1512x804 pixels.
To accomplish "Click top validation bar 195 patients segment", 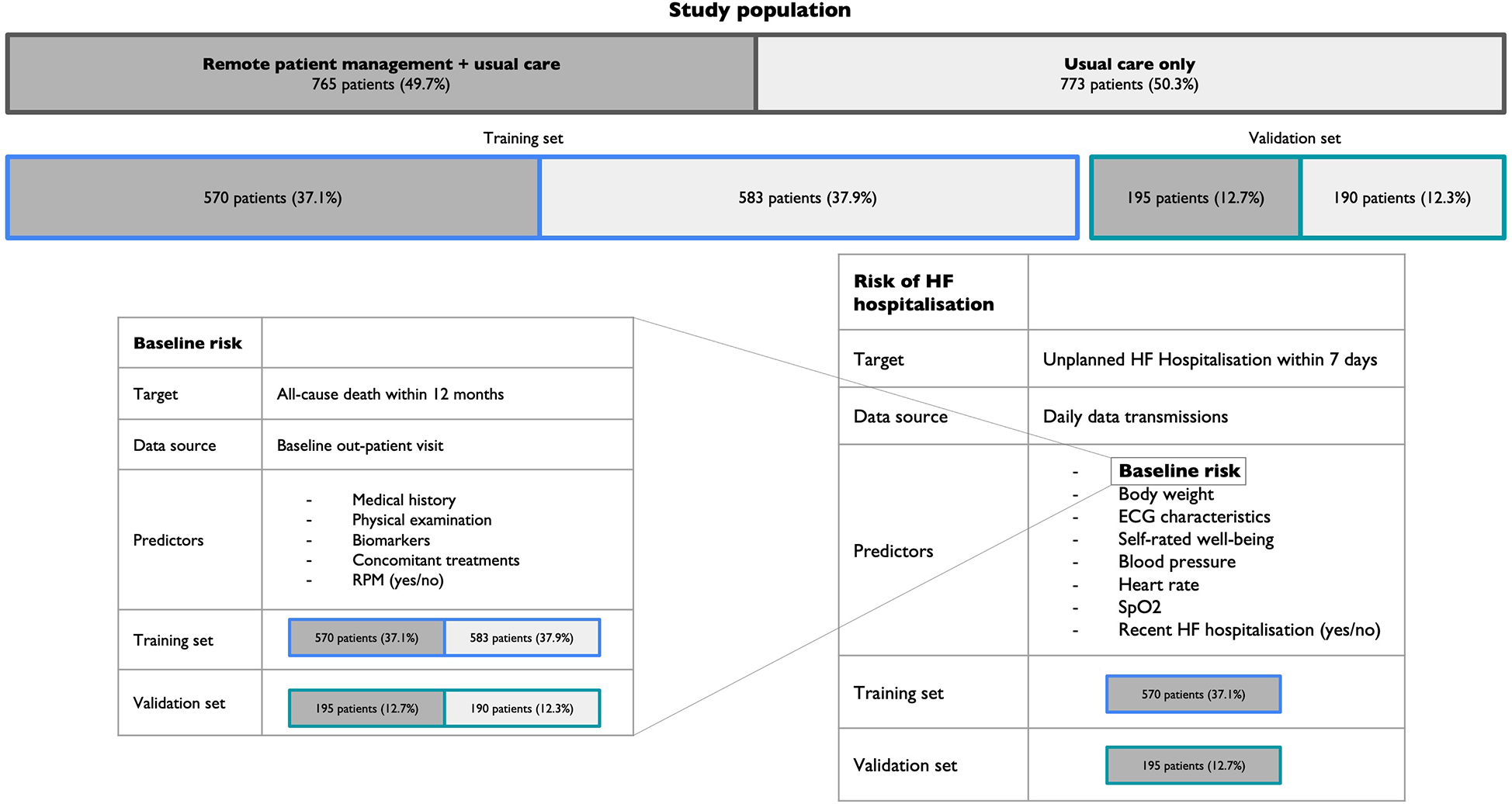I will click(1195, 198).
